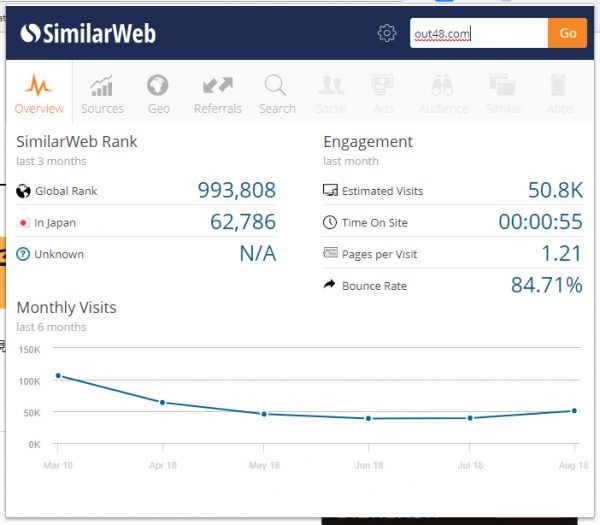Viewport: 600px width, 525px height.
Task: Open the Apps tab
Action: tap(559, 95)
